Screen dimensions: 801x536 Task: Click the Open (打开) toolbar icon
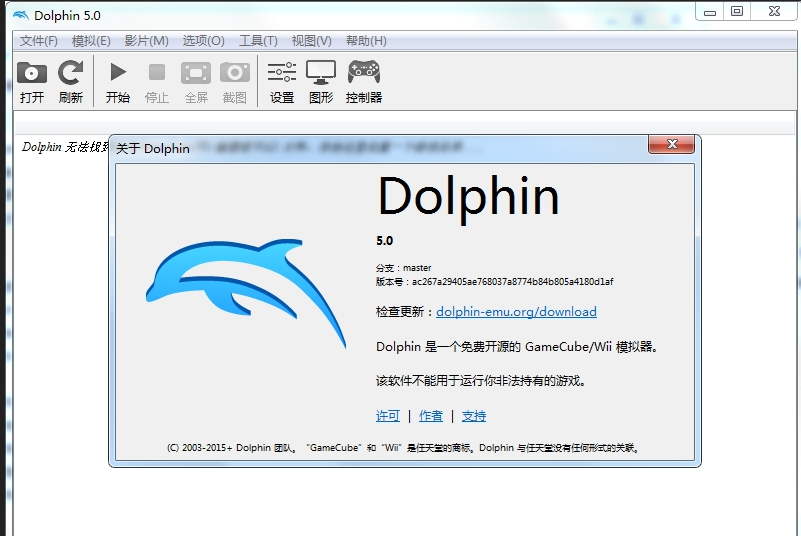point(32,82)
